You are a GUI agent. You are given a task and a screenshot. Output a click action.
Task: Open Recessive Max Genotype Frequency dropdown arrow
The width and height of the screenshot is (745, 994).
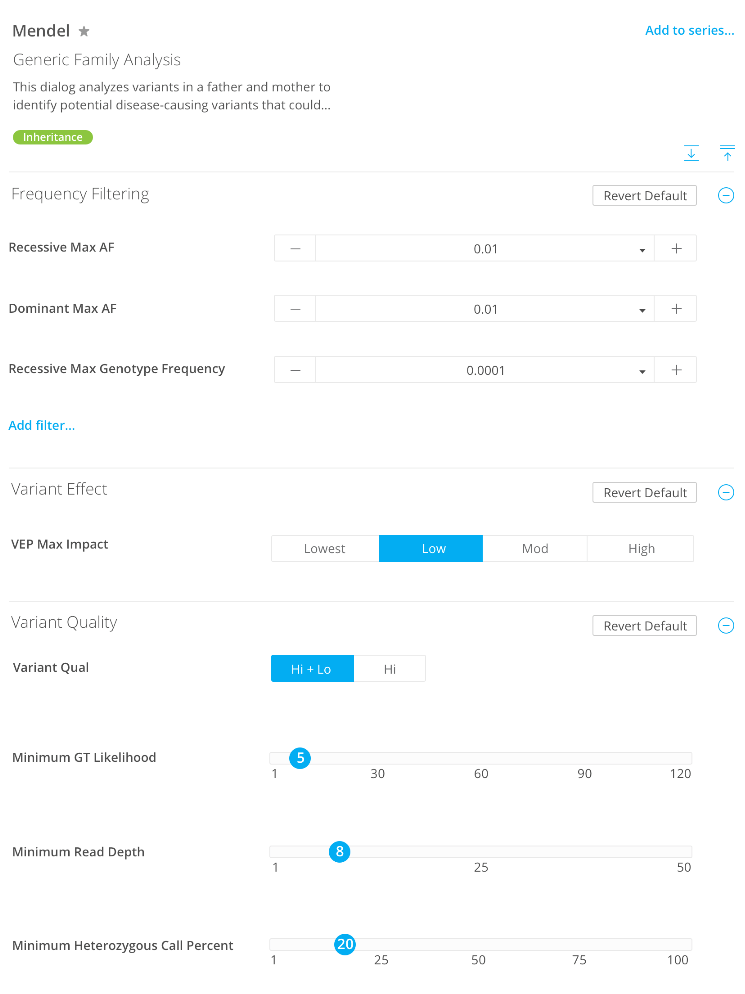coord(642,371)
